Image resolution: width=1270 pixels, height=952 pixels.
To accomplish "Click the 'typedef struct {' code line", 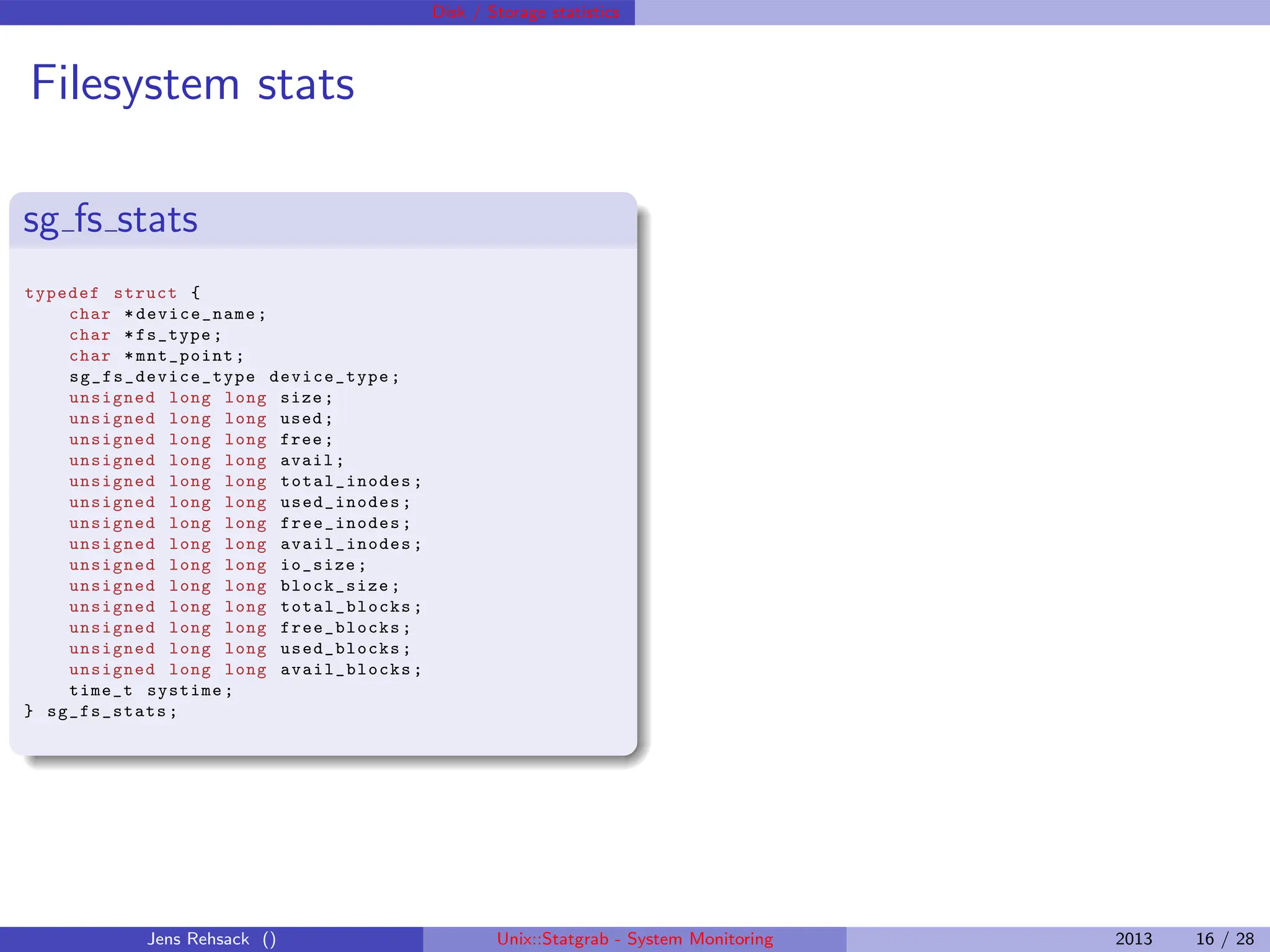I will tap(113, 293).
